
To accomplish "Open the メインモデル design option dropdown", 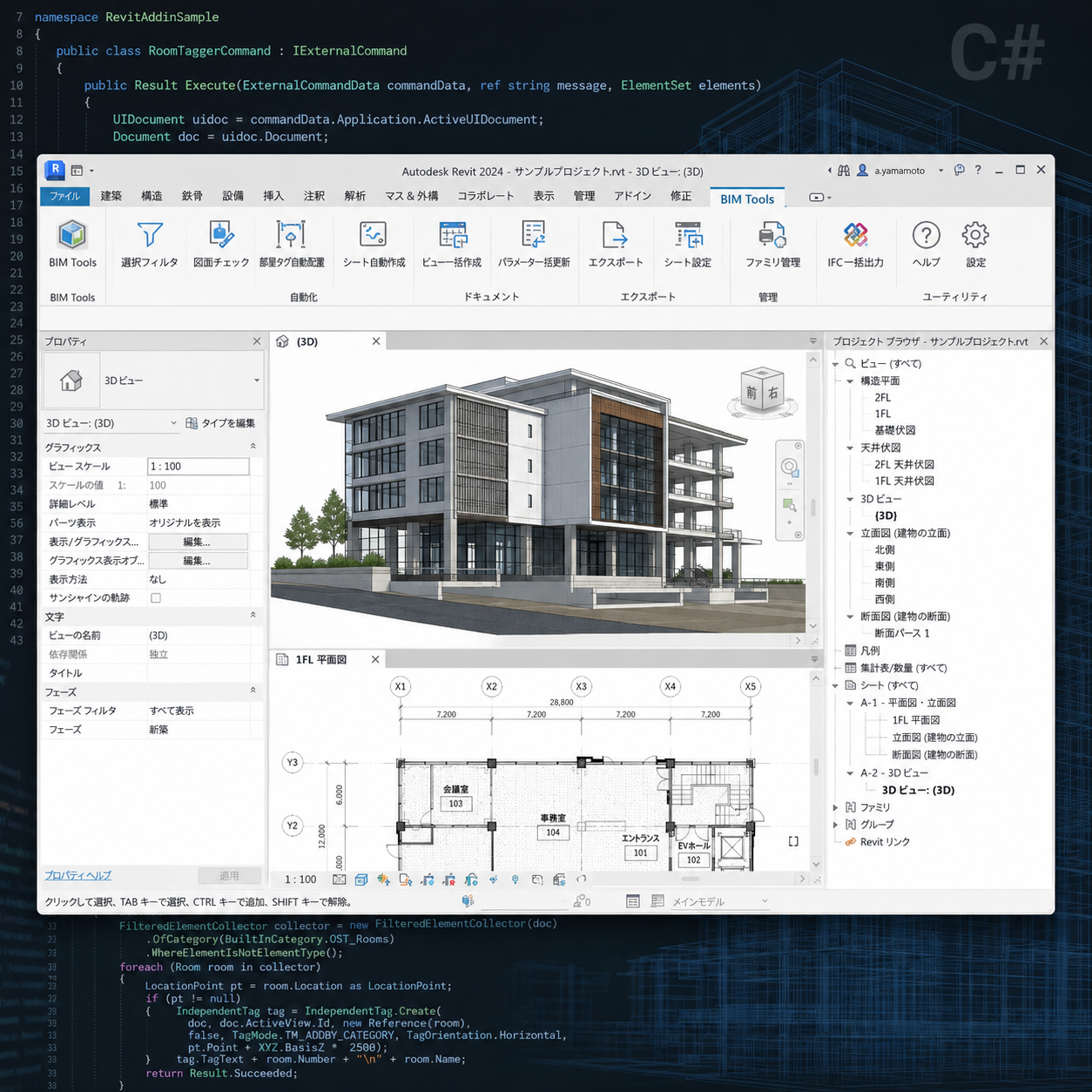I will [719, 901].
